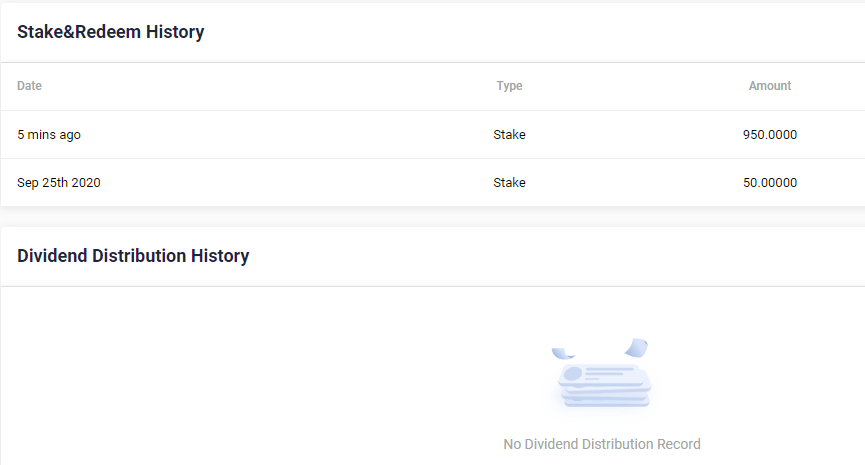Screen dimensions: 865x465
Task: Click the 950.0000 amount value
Action: 770,135
